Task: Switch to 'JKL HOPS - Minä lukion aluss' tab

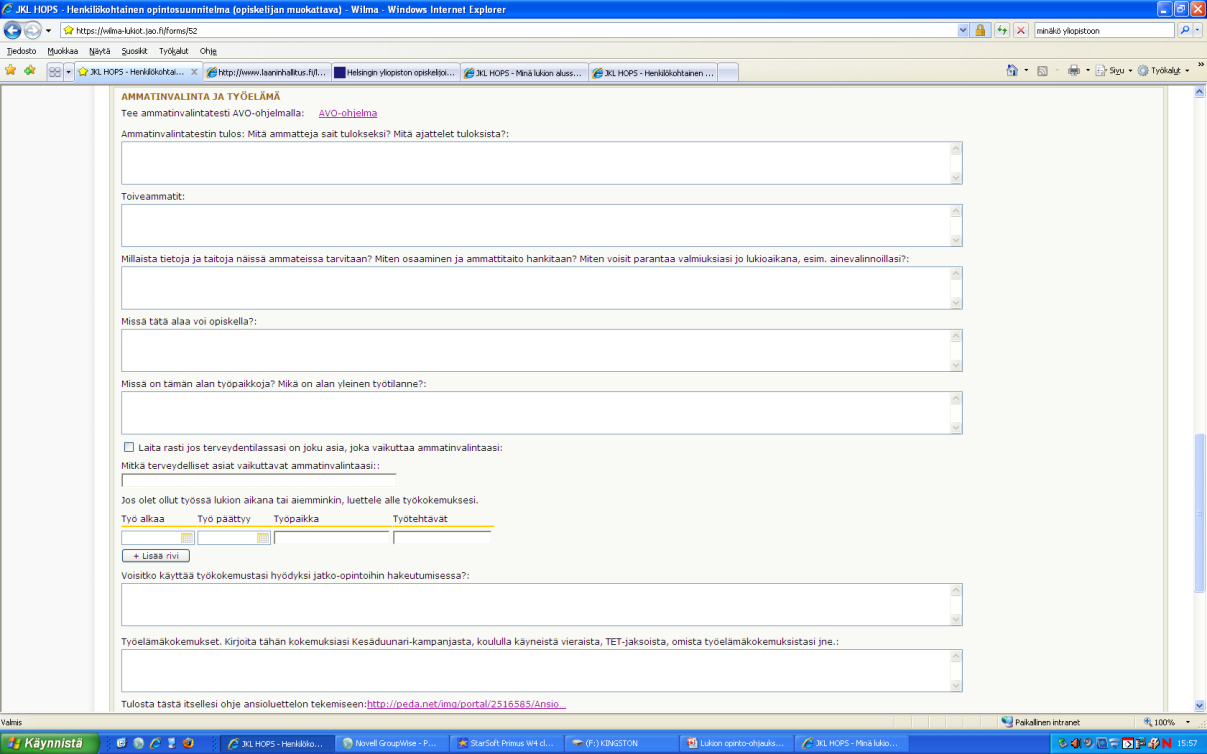Action: tap(524, 72)
